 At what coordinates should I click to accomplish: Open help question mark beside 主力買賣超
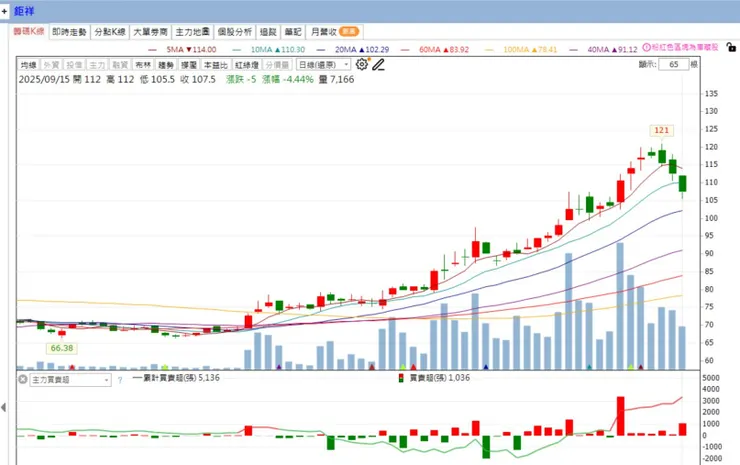pyautogui.click(x=120, y=380)
